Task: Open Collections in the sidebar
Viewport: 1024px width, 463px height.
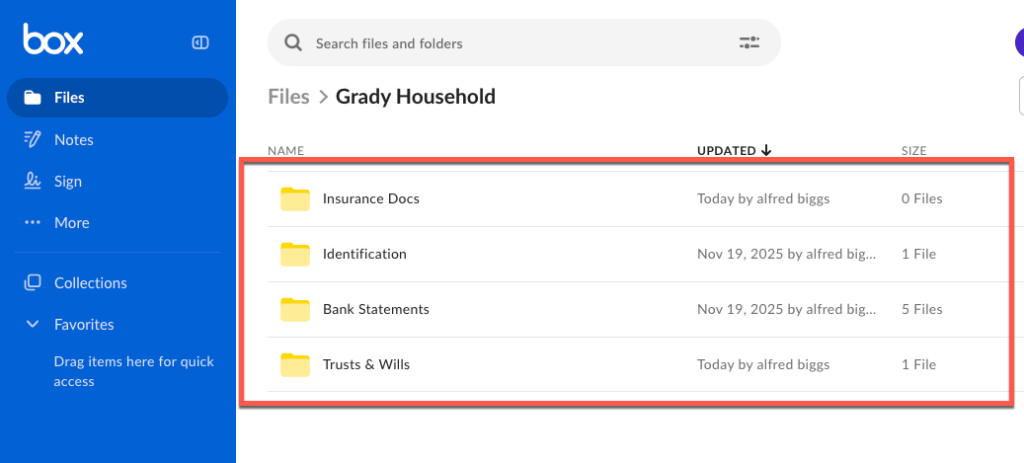Action: click(x=90, y=283)
